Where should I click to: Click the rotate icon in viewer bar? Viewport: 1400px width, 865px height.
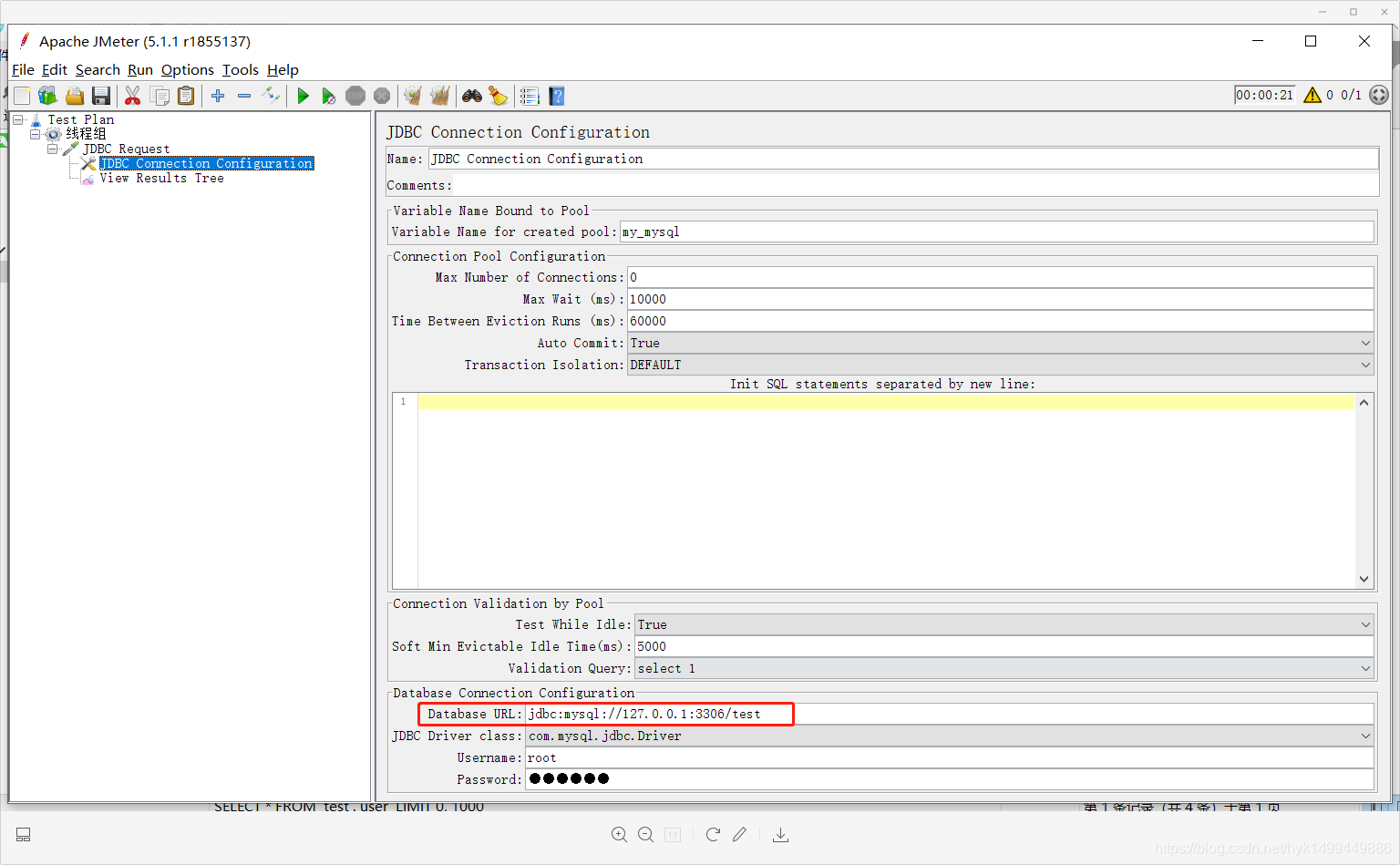(713, 834)
